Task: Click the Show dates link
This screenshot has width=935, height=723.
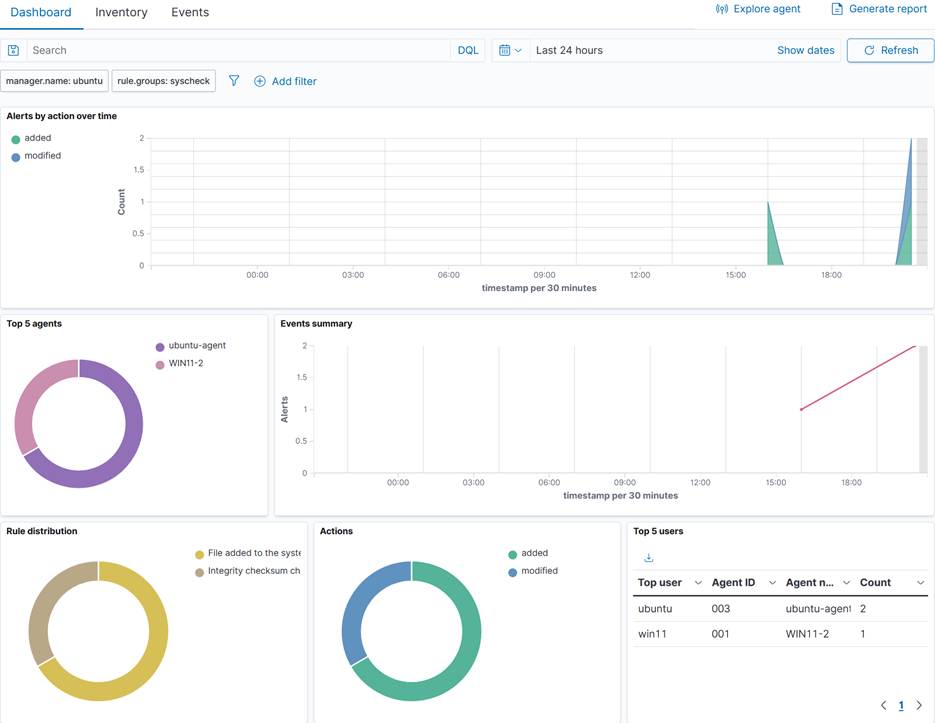Action: 805,50
